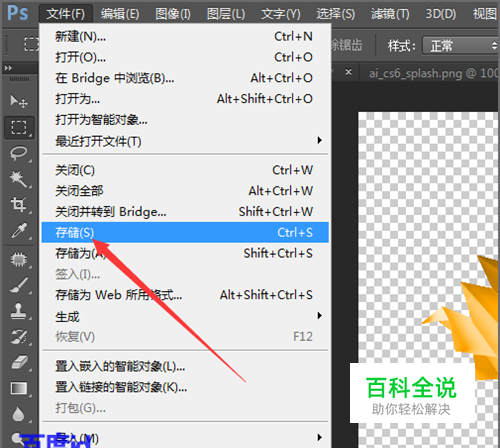
Task: Select the Magic Wand tool
Action: coord(19,179)
